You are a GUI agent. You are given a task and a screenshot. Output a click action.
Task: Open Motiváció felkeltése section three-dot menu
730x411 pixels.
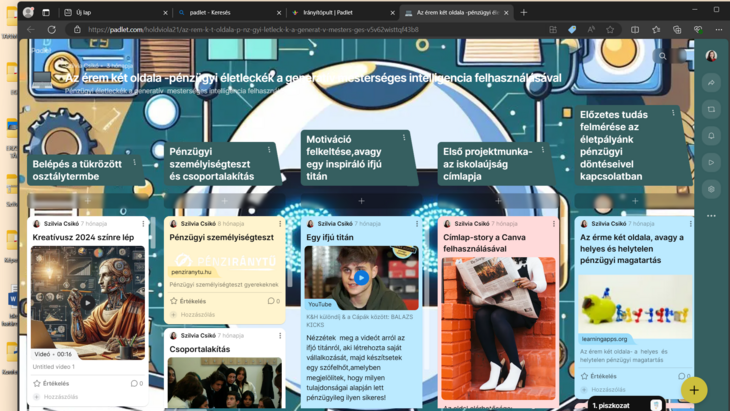[404, 137]
